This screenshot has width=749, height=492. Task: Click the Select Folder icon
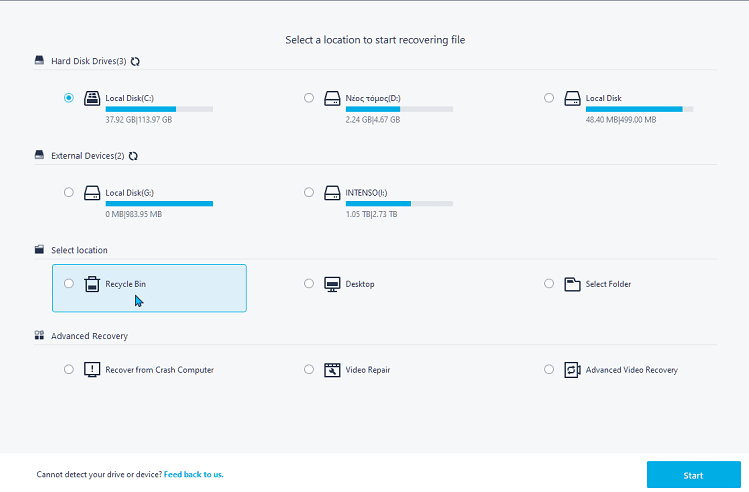pos(572,284)
